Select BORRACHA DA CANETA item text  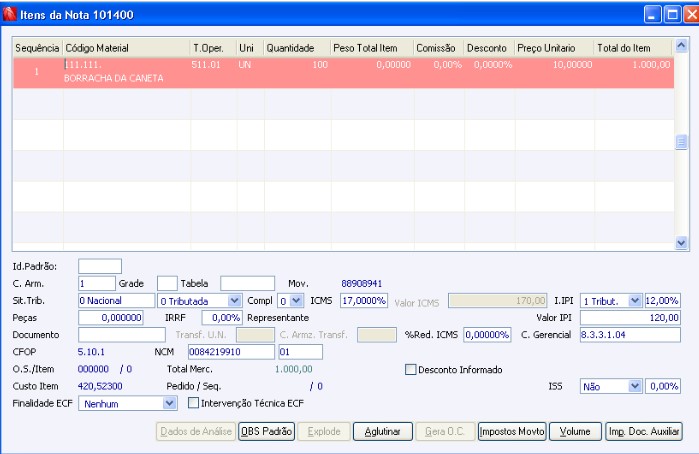tap(113, 78)
